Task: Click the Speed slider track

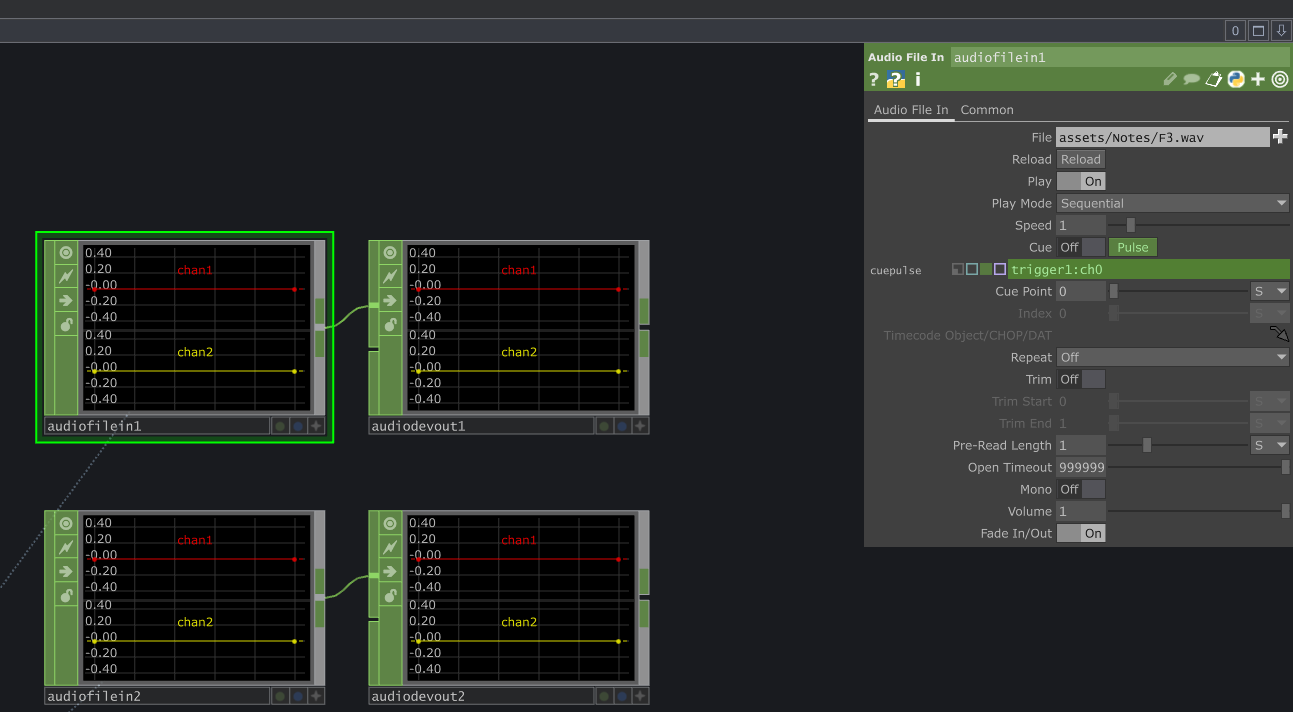Action: point(1198,225)
